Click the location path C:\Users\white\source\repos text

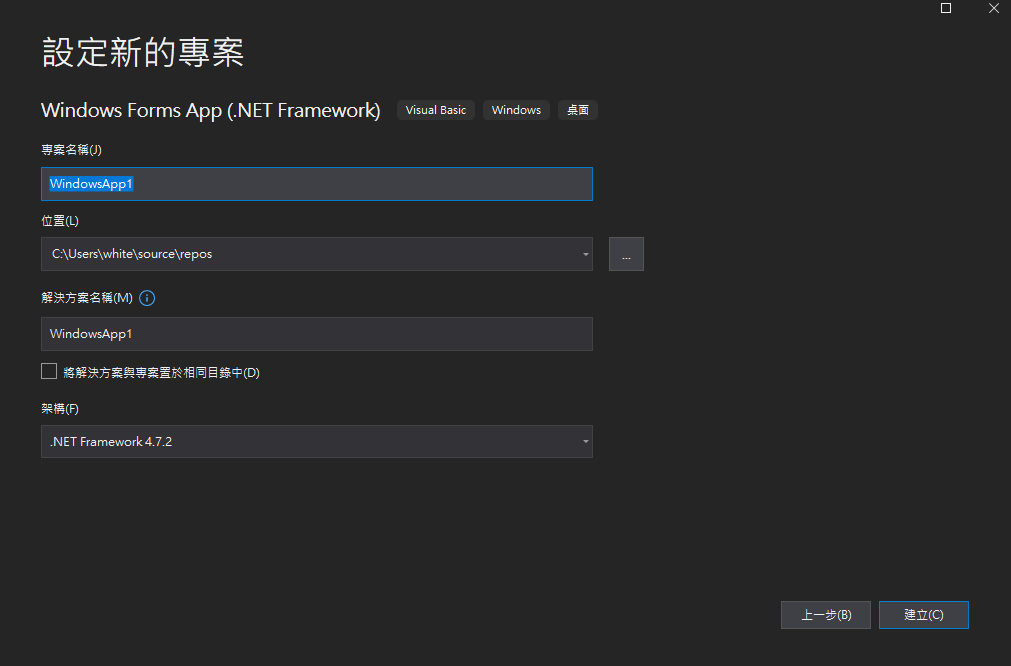click(x=132, y=254)
